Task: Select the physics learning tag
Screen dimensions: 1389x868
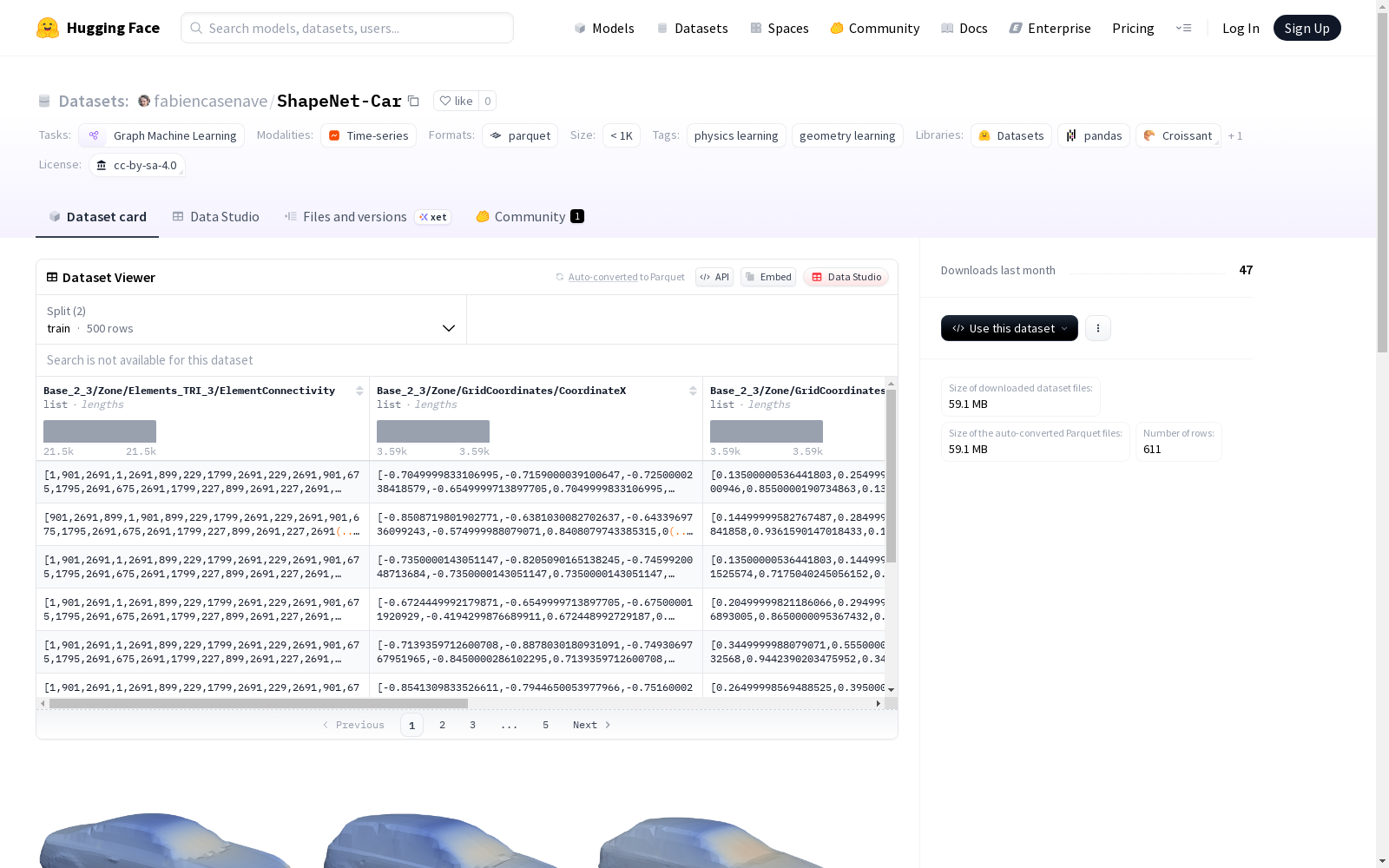Action: tap(736, 135)
